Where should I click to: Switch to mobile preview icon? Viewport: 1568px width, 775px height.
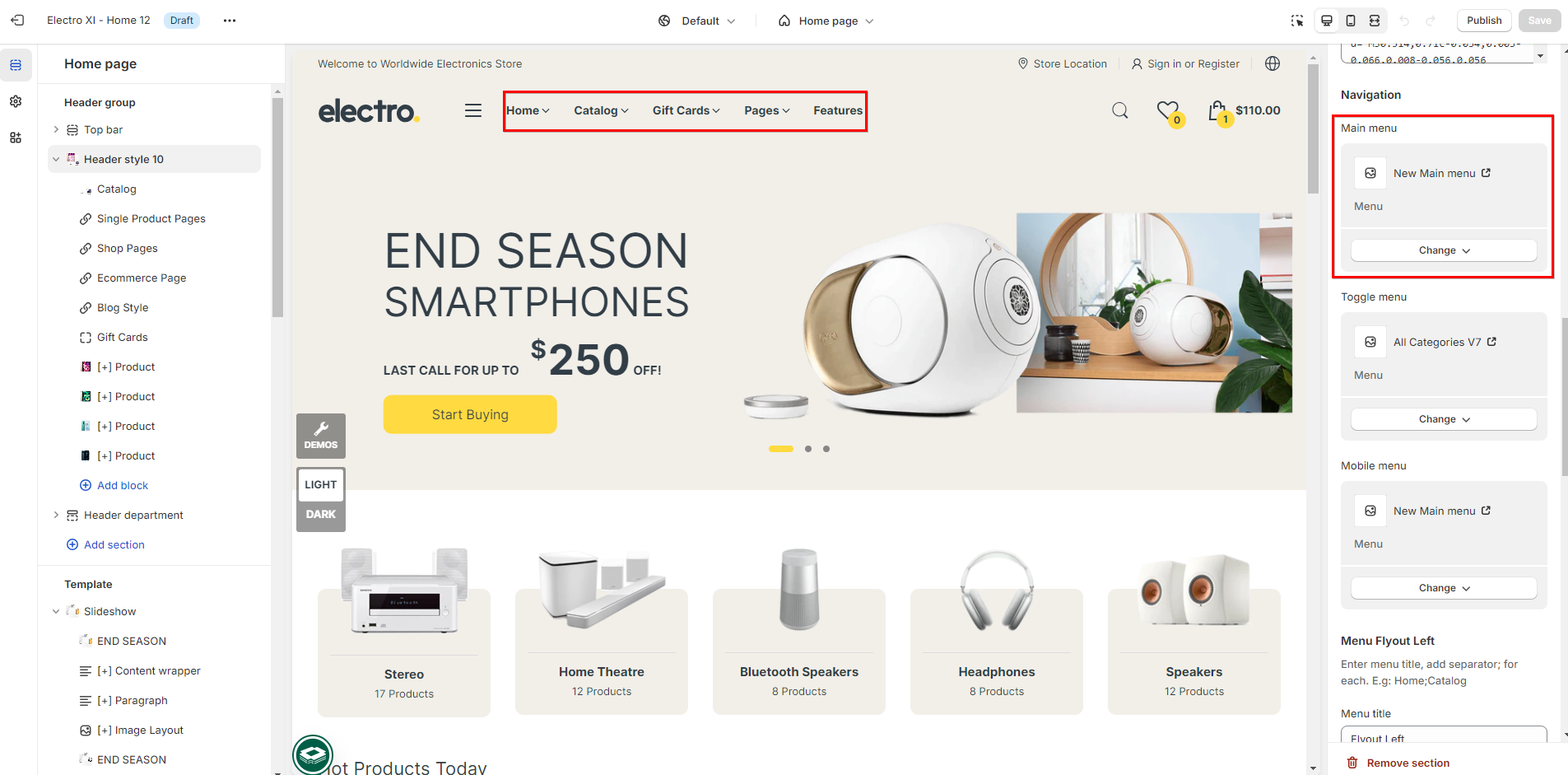tap(1351, 21)
